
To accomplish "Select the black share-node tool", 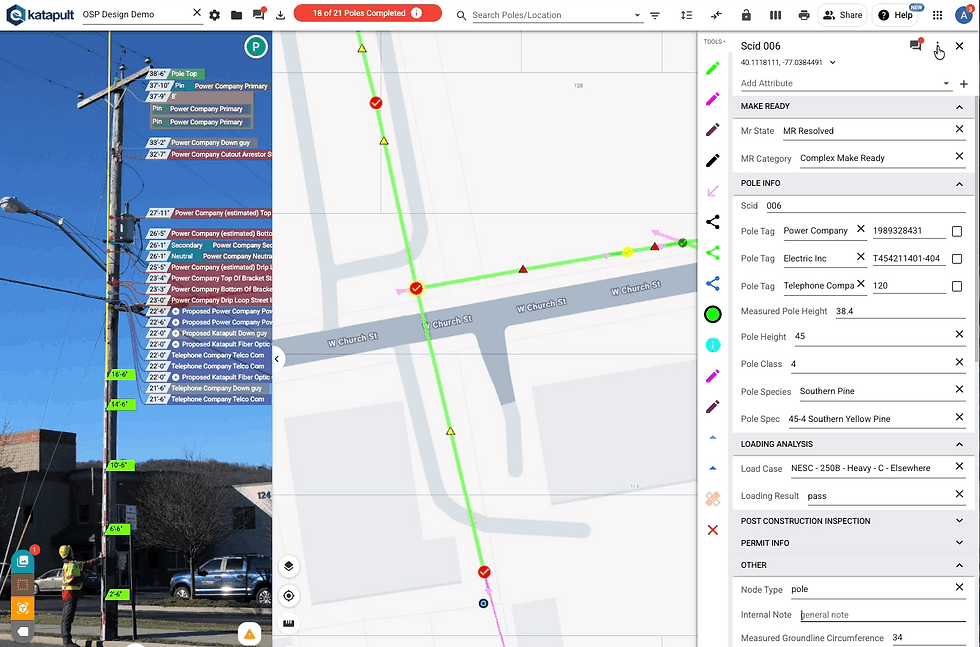I will point(712,222).
